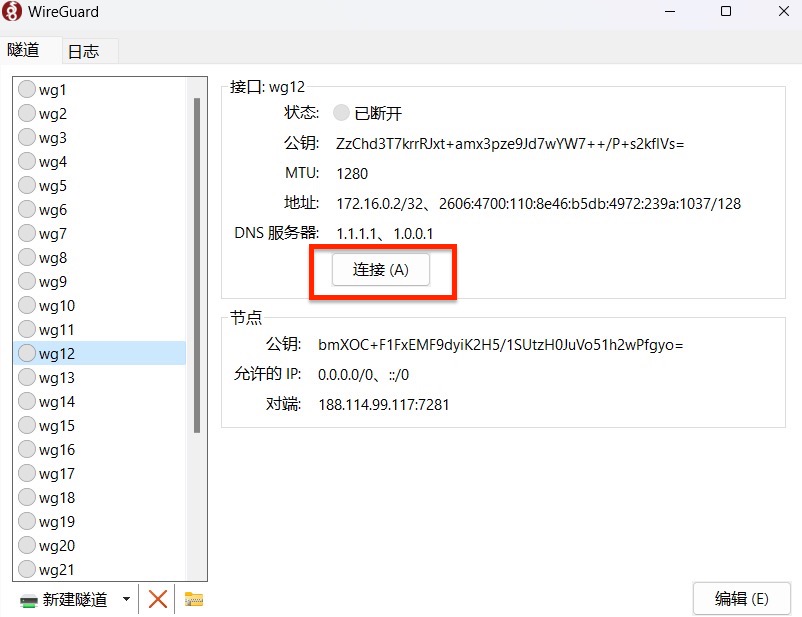Choose tunnel wg15 from the list
This screenshot has height=617, width=802.
pos(57,426)
